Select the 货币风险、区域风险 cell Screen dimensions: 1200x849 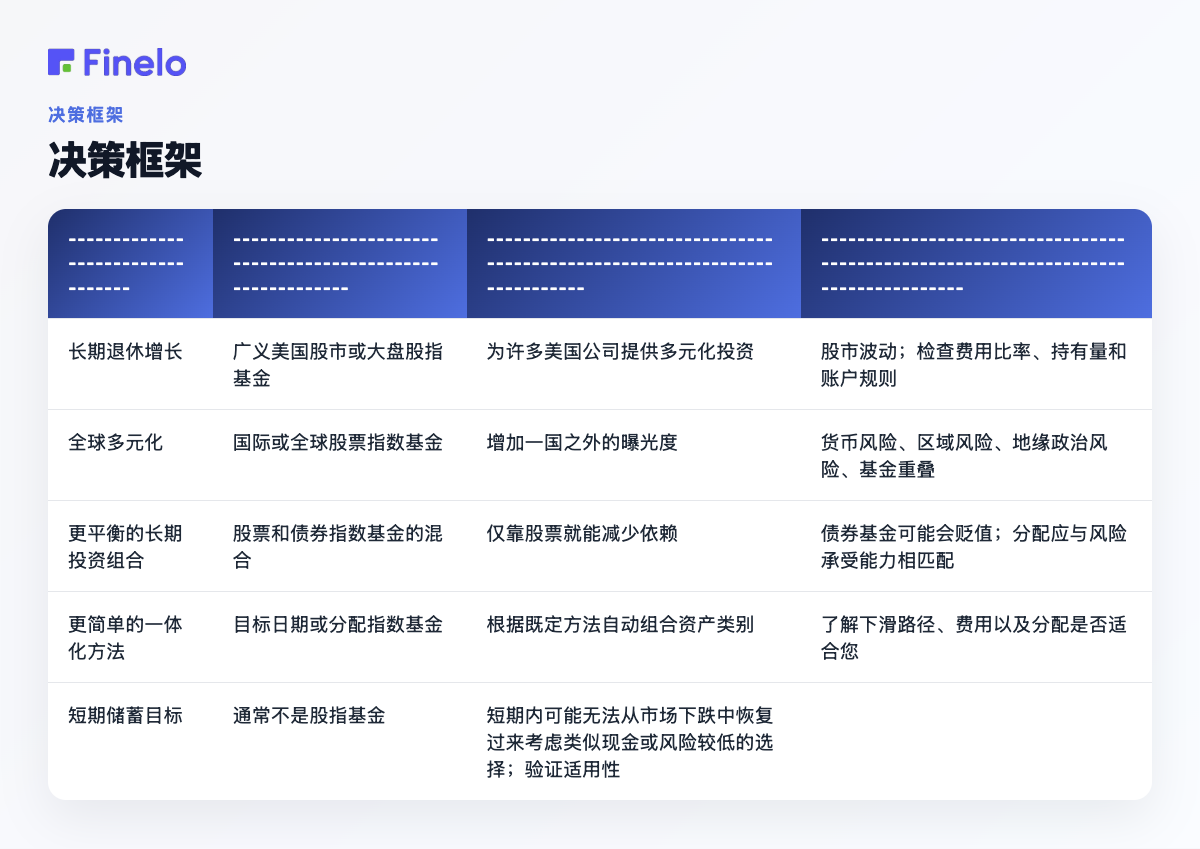tap(976, 455)
